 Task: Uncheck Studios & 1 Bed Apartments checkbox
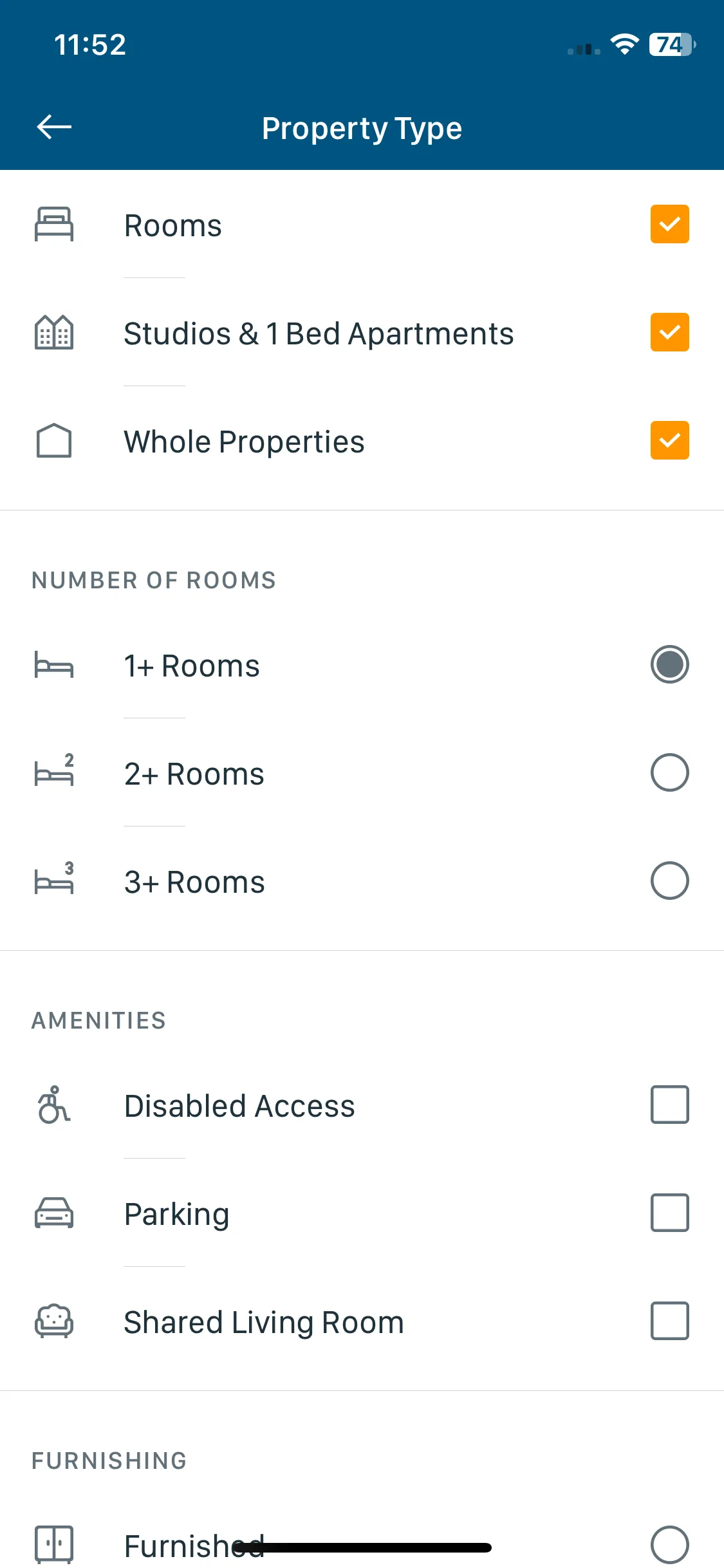669,332
